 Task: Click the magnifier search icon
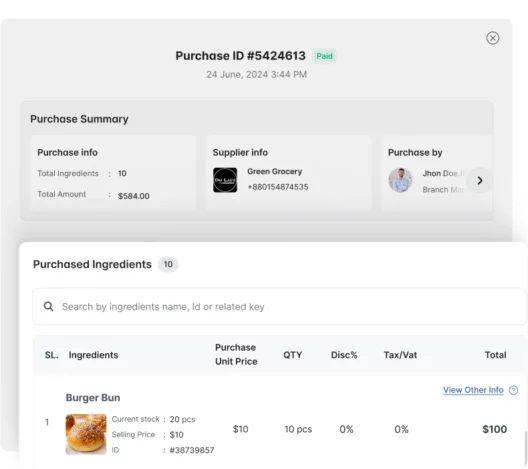click(x=48, y=306)
